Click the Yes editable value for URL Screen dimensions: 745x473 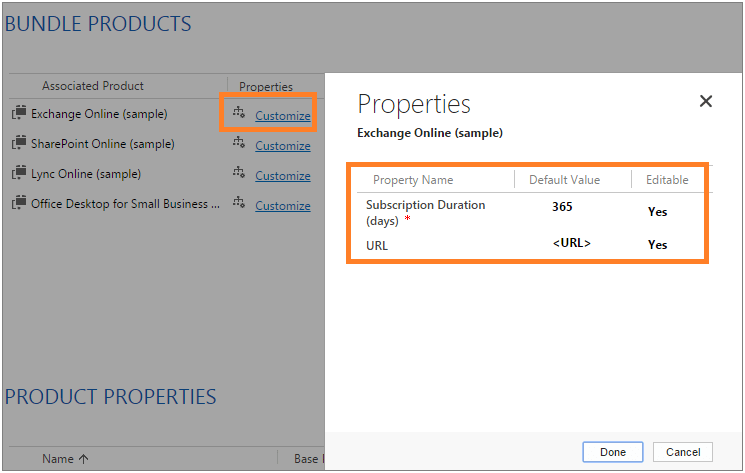658,245
